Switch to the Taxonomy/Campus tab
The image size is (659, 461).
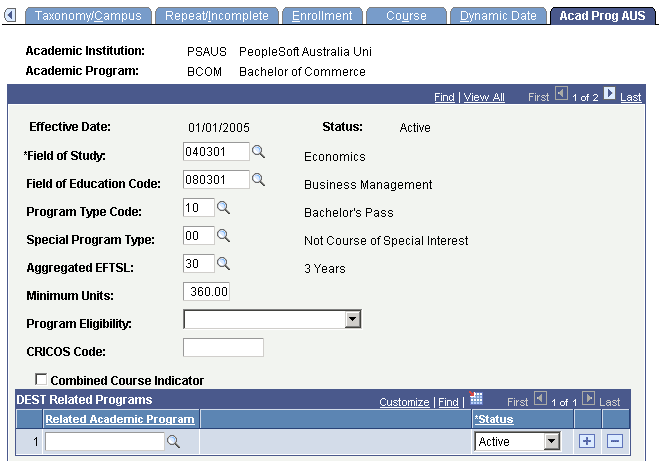[x=88, y=16]
